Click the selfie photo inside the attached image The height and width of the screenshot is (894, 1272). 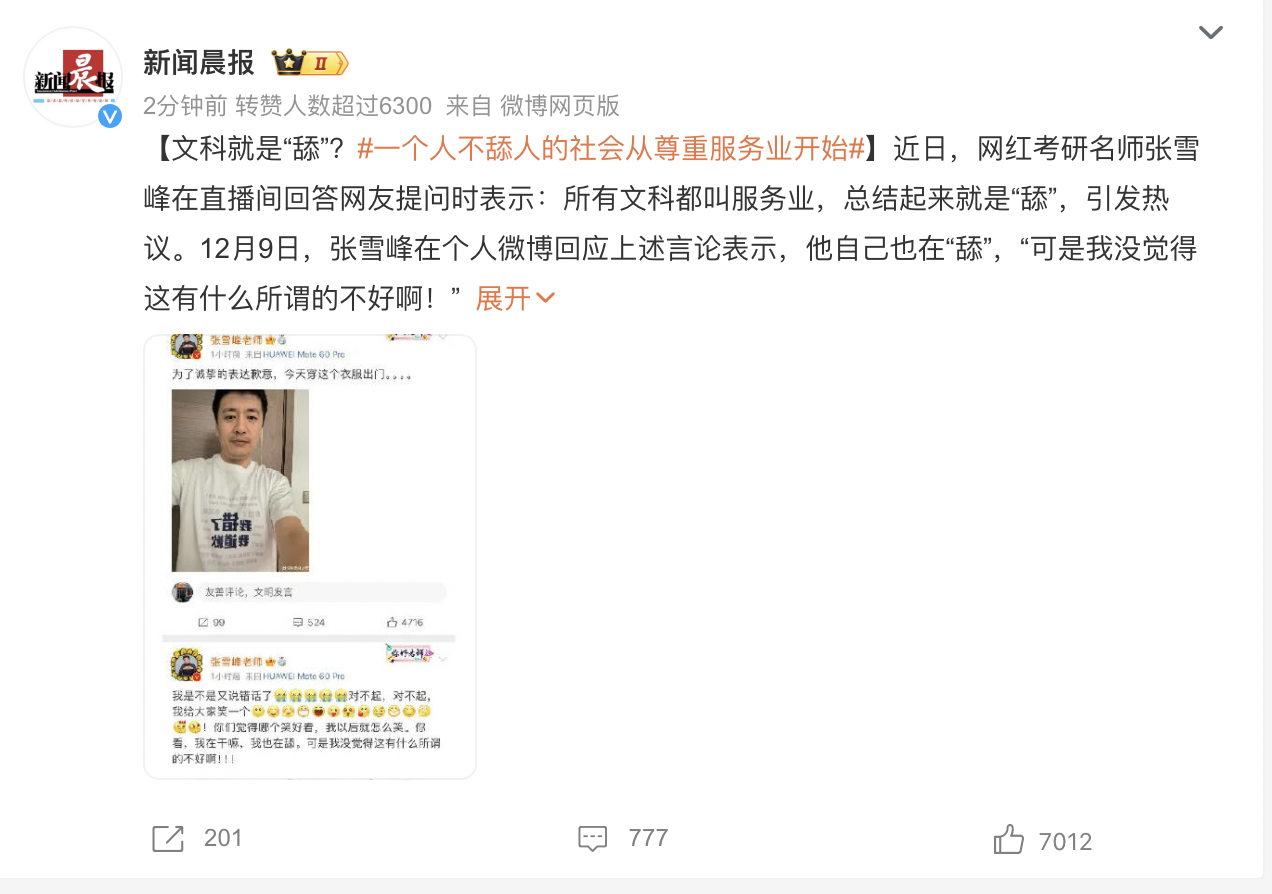coord(240,480)
